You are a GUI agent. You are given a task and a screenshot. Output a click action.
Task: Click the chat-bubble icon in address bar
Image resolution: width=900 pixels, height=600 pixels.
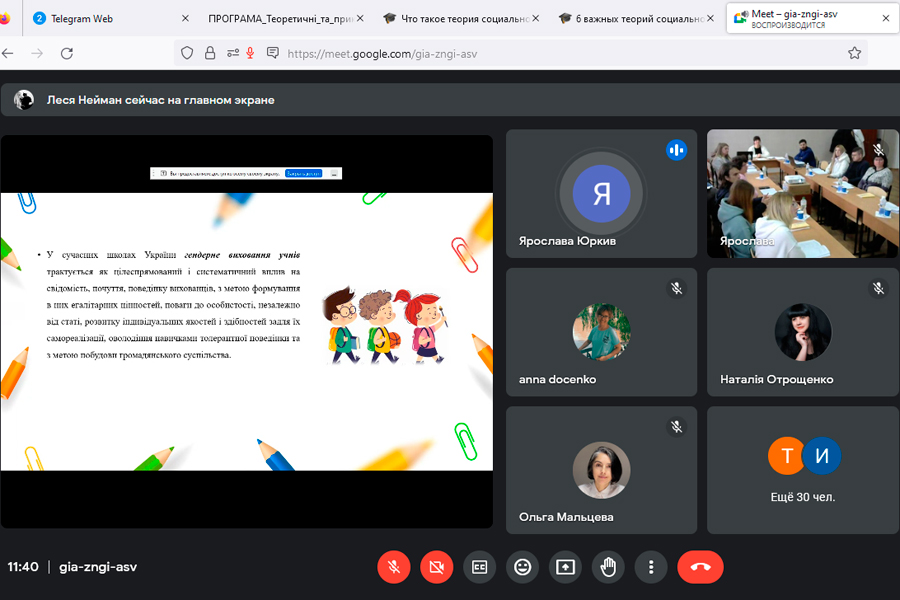[x=273, y=53]
